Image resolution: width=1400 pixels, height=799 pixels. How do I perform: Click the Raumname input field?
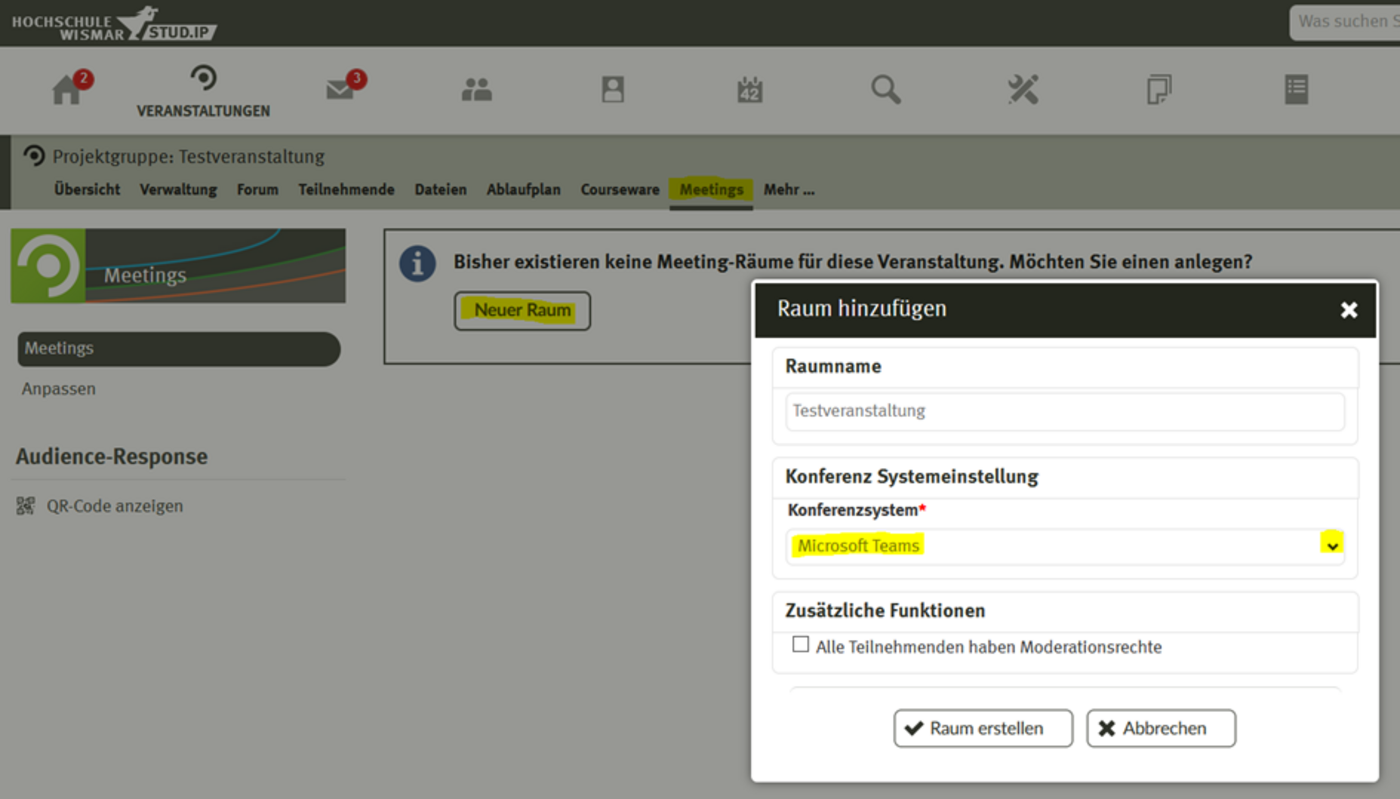pos(1065,411)
